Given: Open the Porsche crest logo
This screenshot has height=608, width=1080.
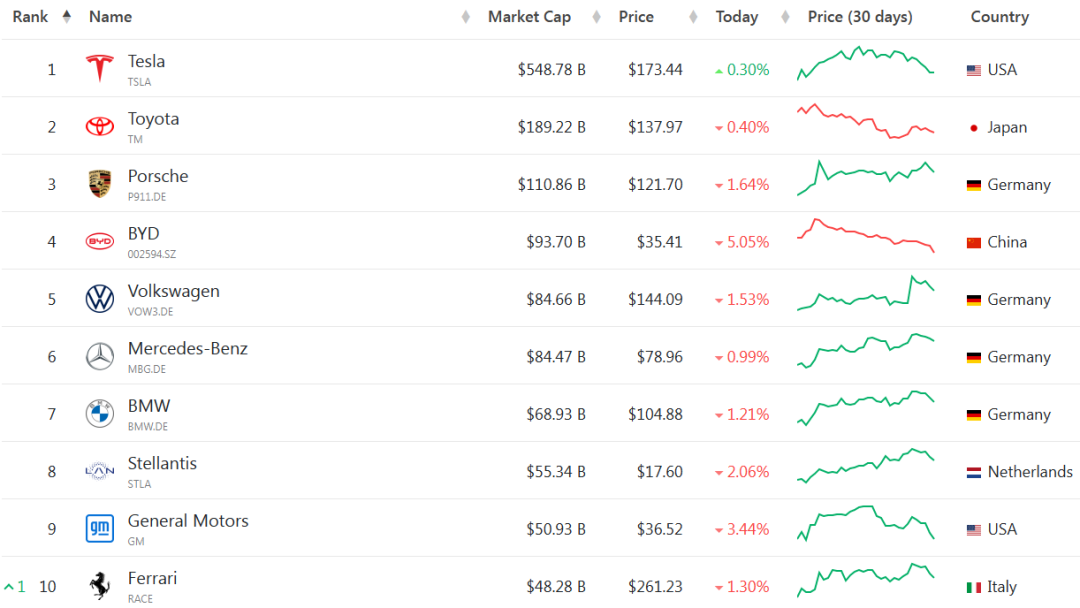Looking at the screenshot, I should pyautogui.click(x=99, y=184).
